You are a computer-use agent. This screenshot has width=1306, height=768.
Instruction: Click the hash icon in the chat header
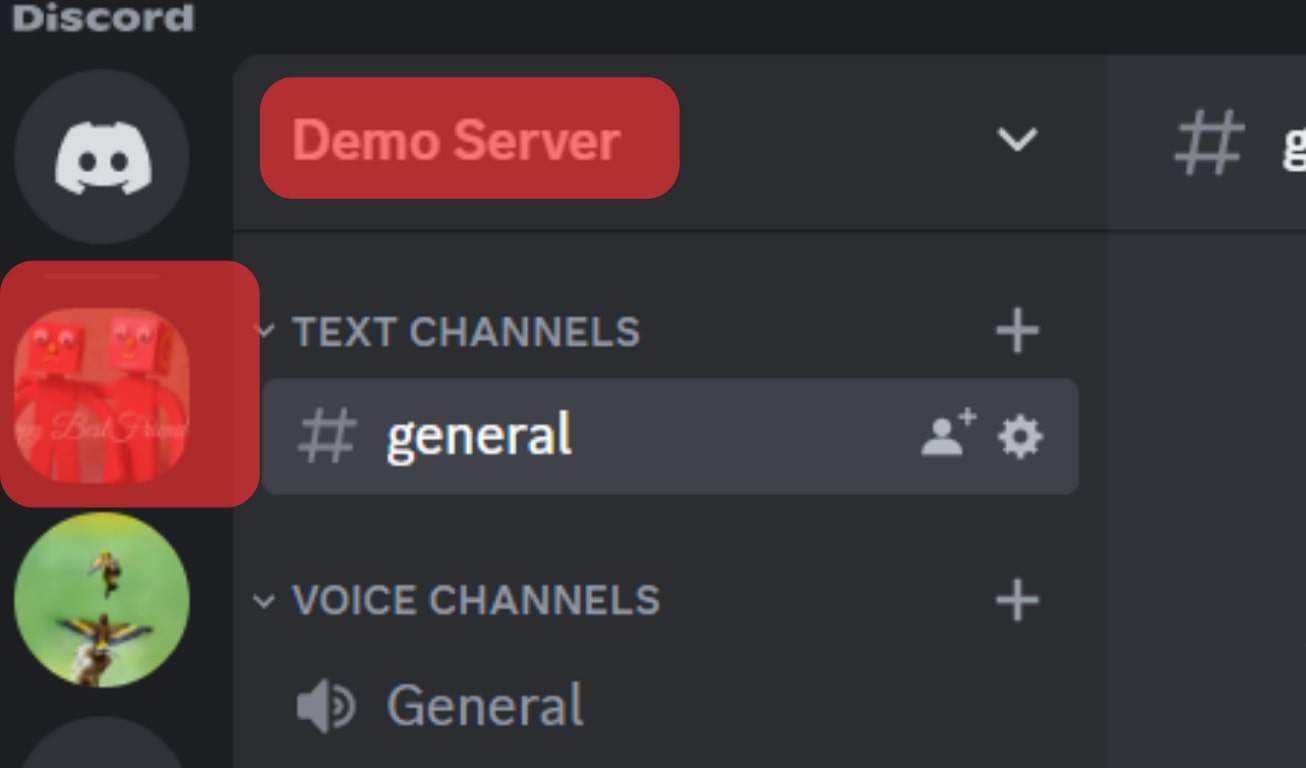tap(1210, 143)
